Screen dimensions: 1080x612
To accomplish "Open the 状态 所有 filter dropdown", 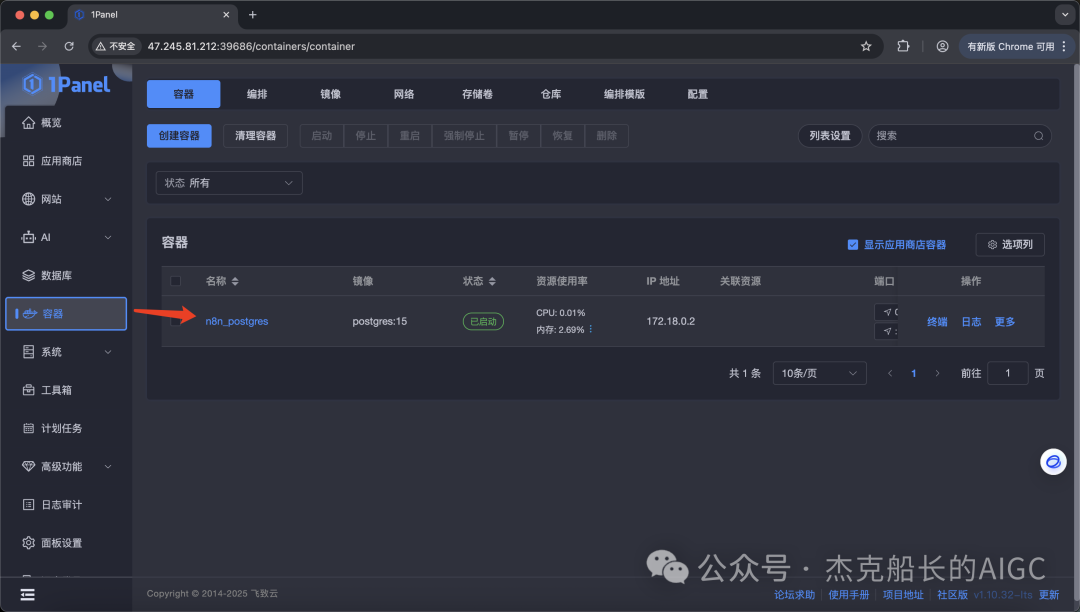I will (229, 182).
